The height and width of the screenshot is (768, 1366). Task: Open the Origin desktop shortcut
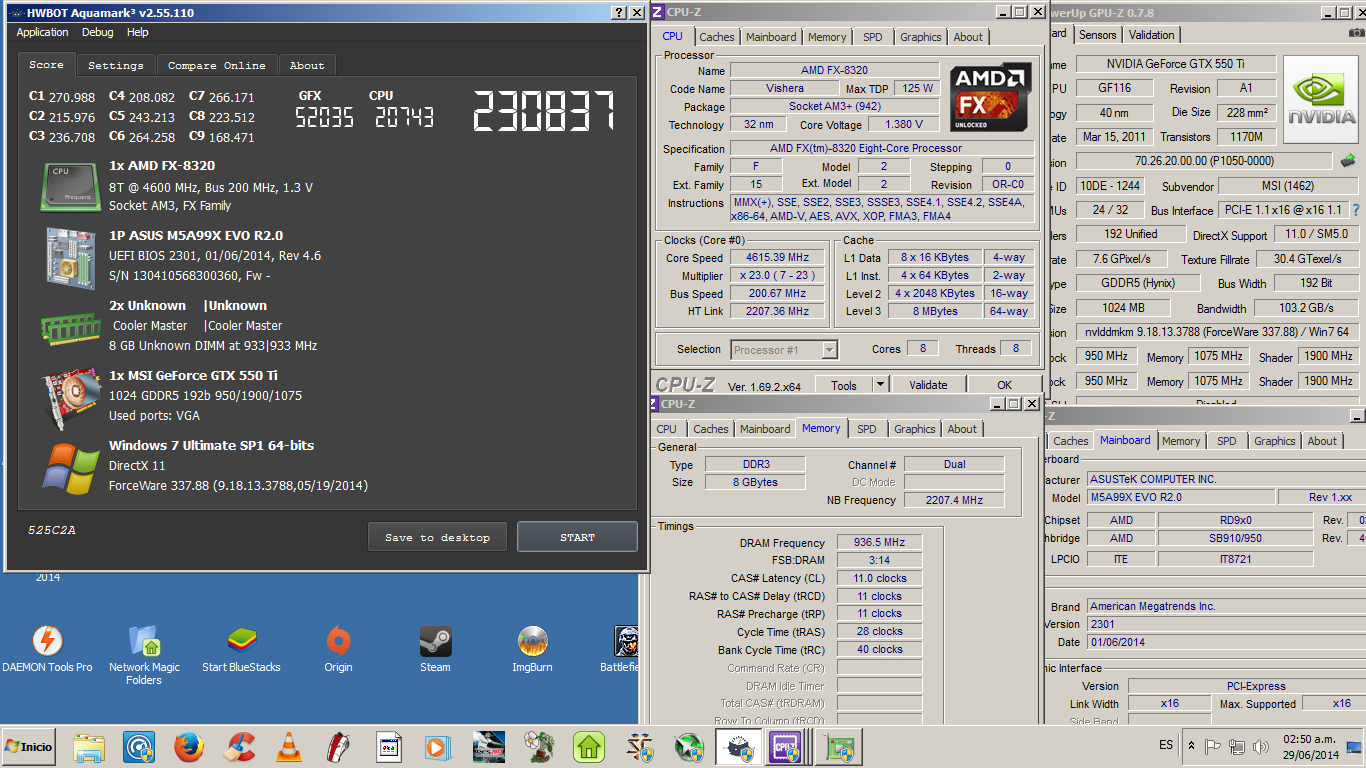tap(338, 649)
